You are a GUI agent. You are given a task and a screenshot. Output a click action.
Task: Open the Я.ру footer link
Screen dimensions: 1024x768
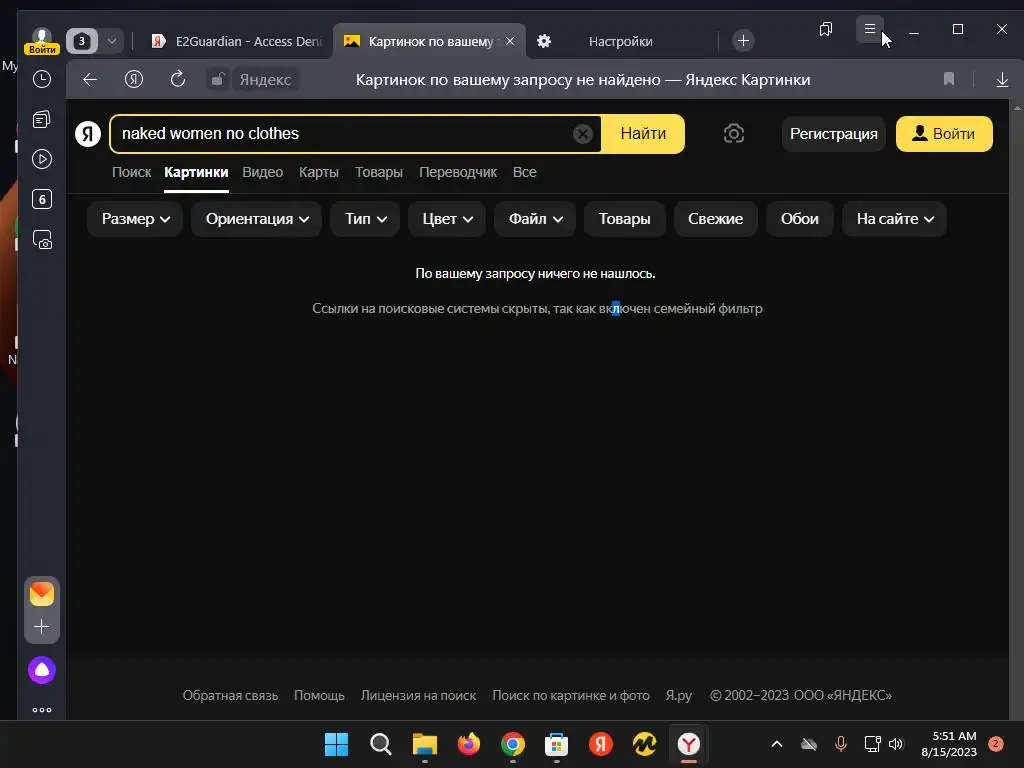pos(679,696)
